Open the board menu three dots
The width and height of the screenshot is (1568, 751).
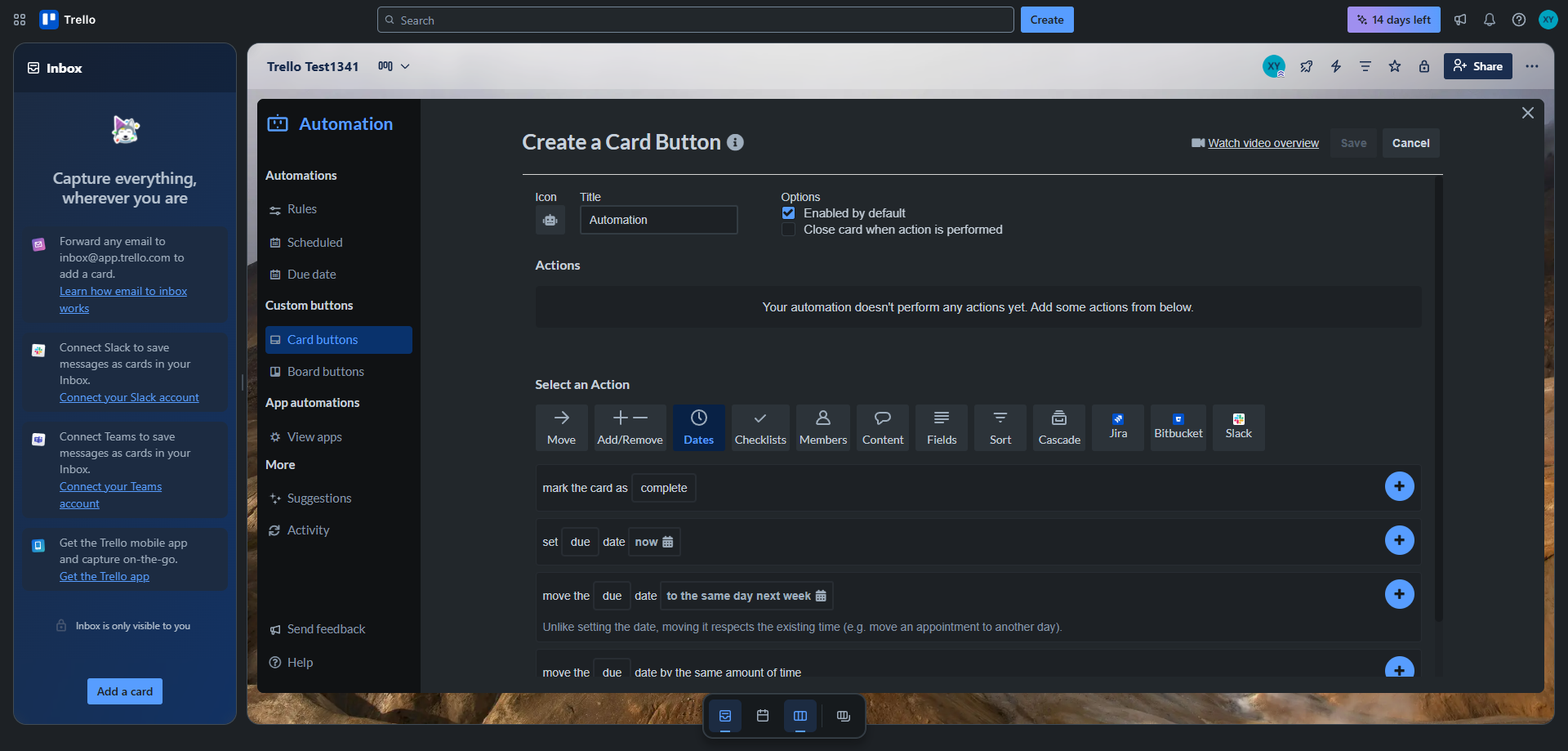point(1532,66)
